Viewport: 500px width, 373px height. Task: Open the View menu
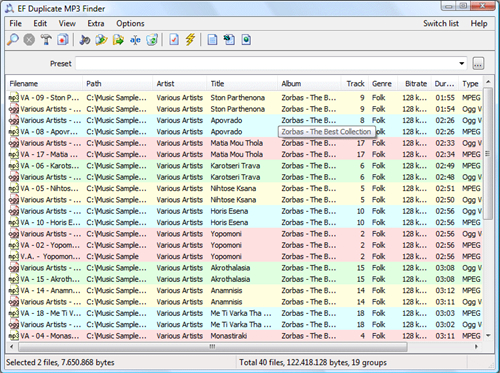coord(67,23)
